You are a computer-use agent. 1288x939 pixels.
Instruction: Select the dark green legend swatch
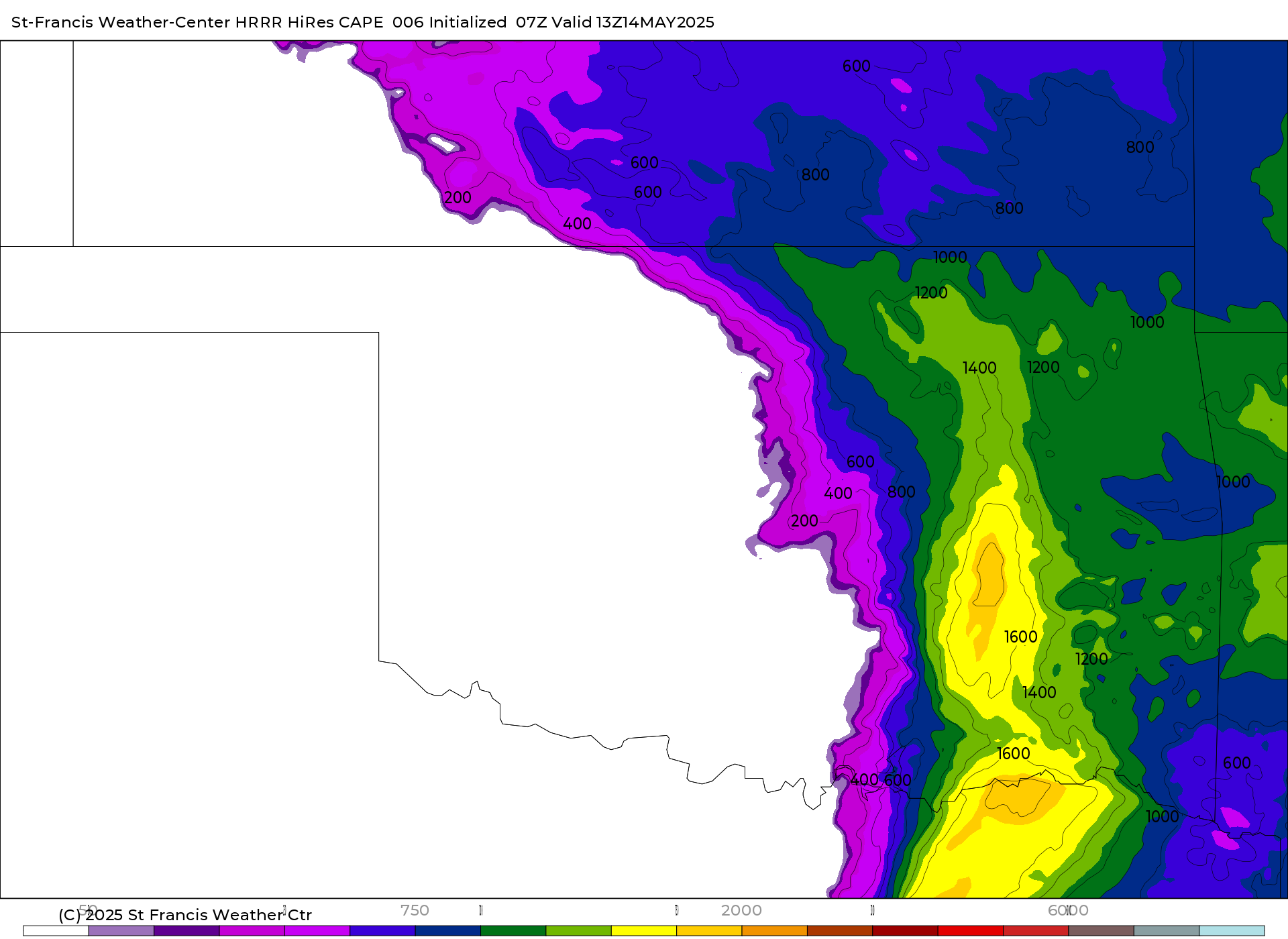(x=513, y=931)
